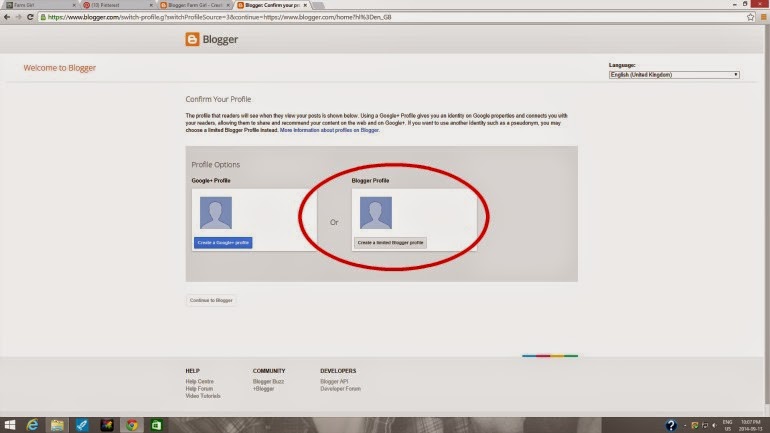Open the Help Centre footer link
Screen dimensions: 770x433
point(199,381)
